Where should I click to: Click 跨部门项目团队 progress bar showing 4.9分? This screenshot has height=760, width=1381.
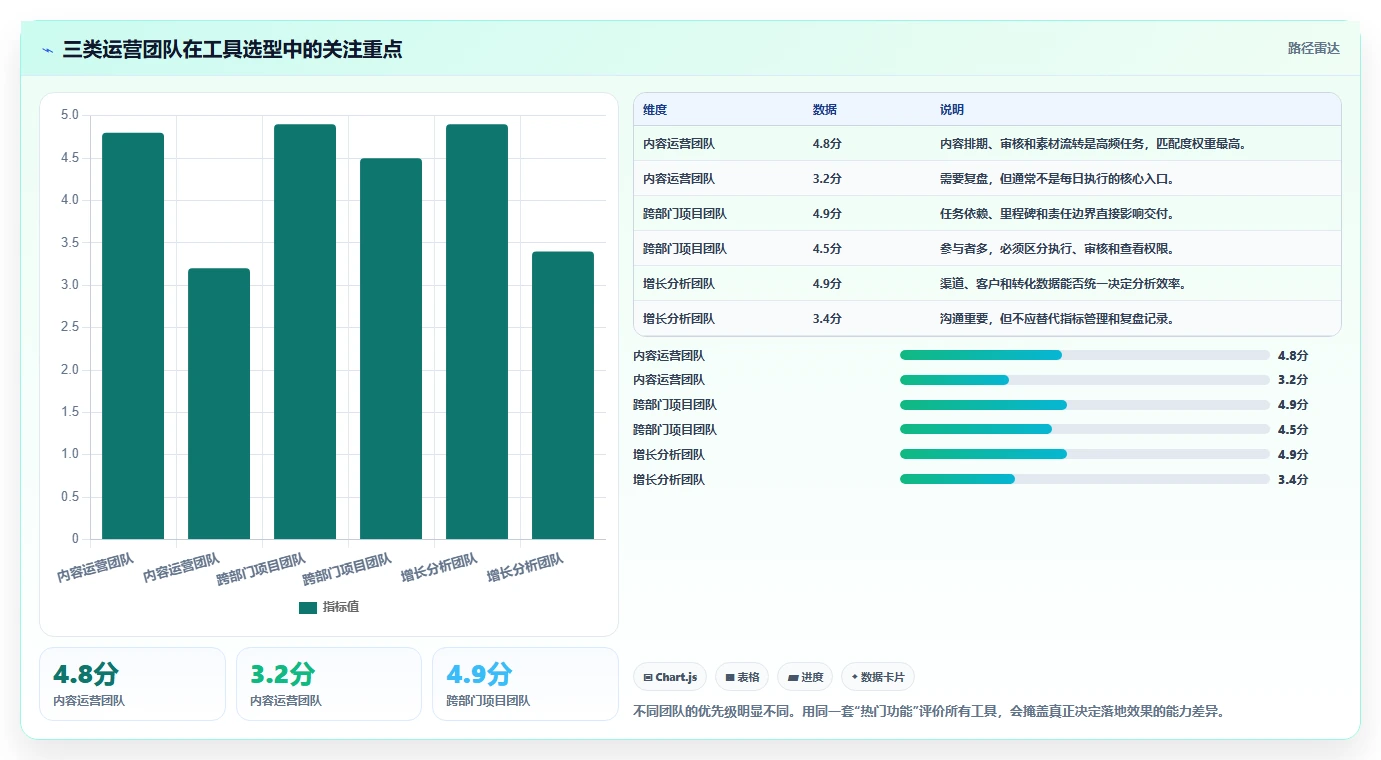(1085, 405)
